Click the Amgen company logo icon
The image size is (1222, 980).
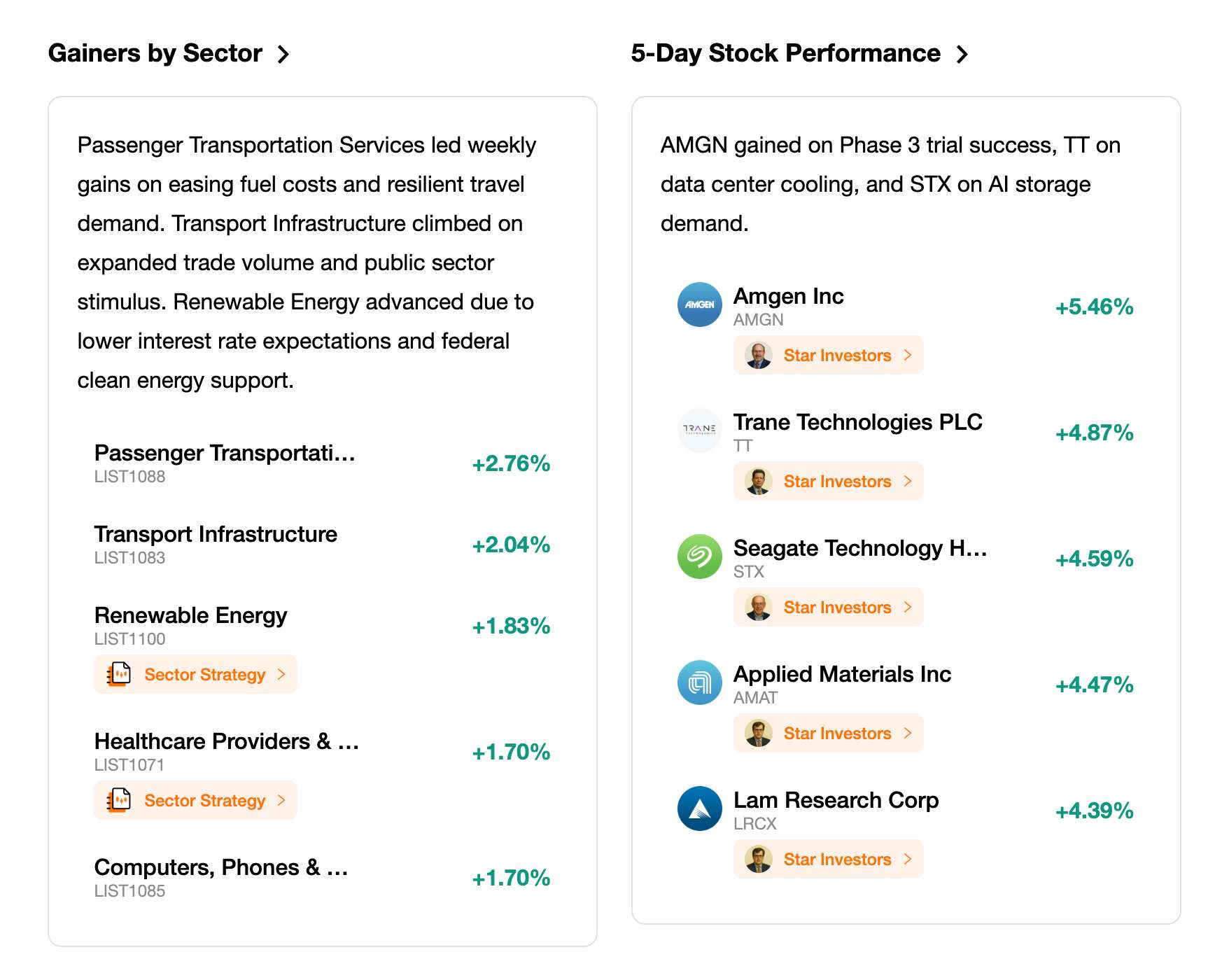tap(699, 304)
